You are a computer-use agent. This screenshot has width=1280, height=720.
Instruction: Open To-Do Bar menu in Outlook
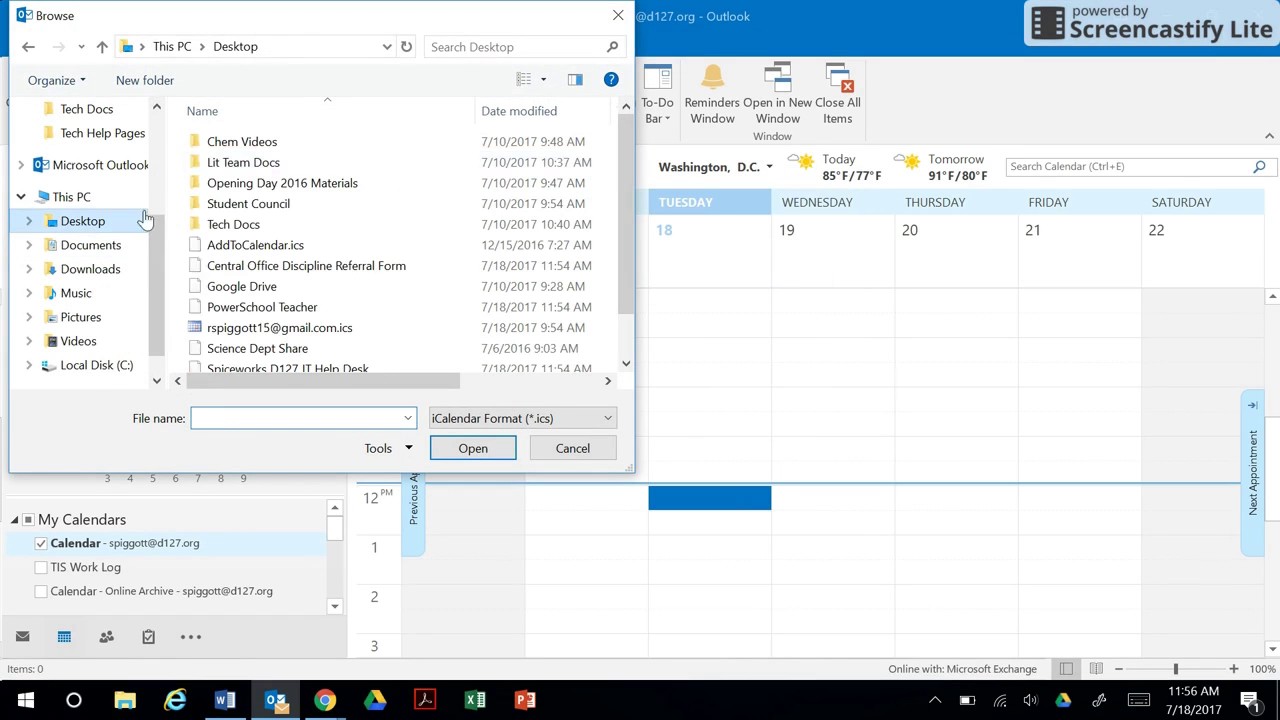pos(657,95)
